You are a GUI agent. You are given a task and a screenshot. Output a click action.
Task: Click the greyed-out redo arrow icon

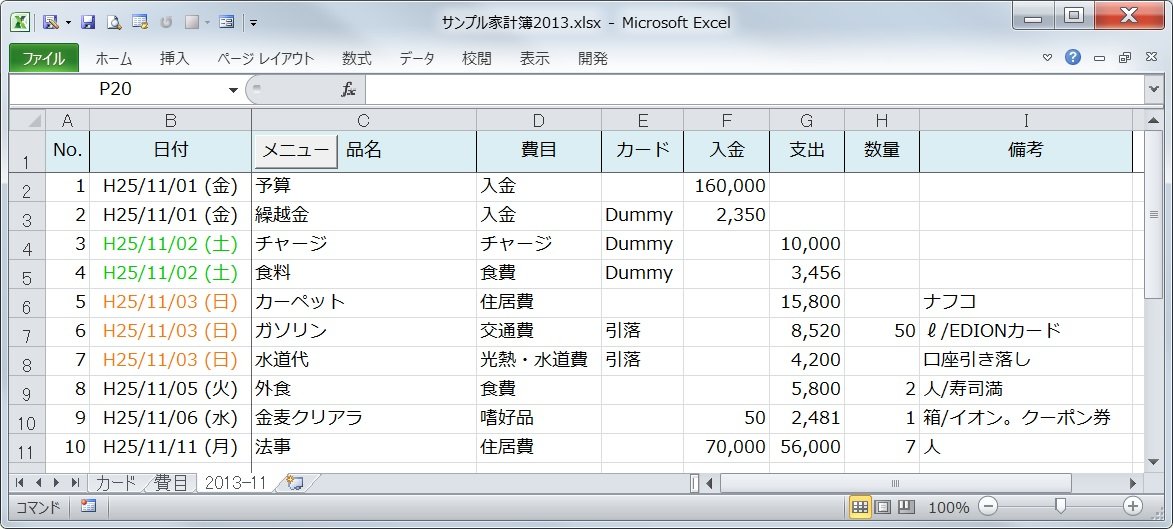166,22
